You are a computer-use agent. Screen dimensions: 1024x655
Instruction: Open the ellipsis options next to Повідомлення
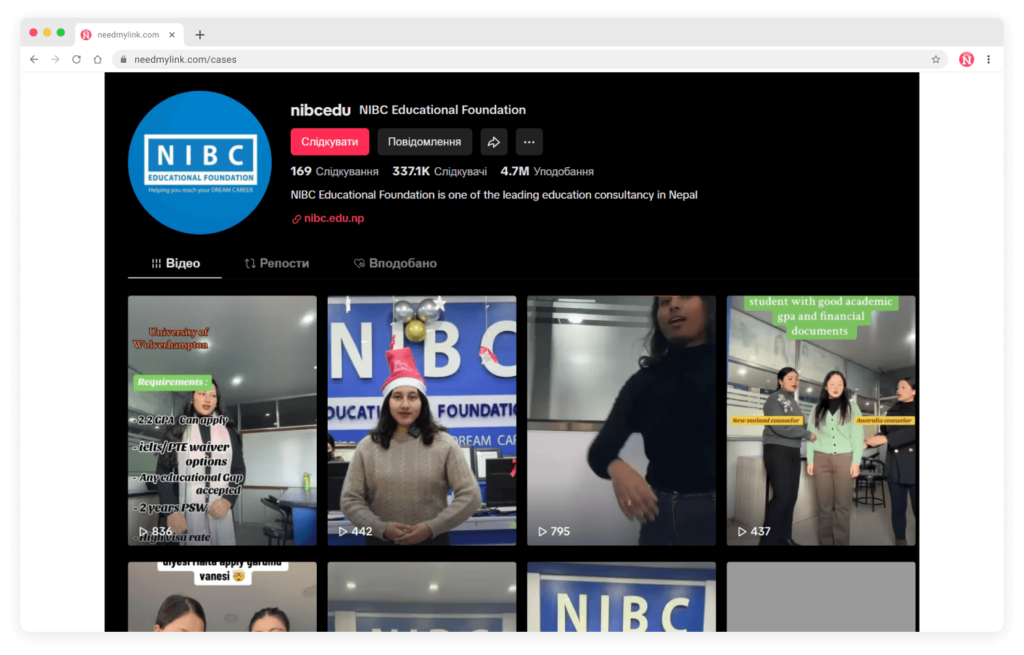click(529, 142)
